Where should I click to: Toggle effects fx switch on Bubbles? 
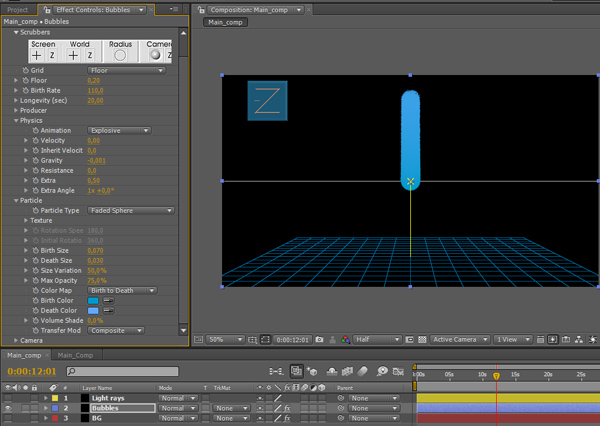(287, 408)
